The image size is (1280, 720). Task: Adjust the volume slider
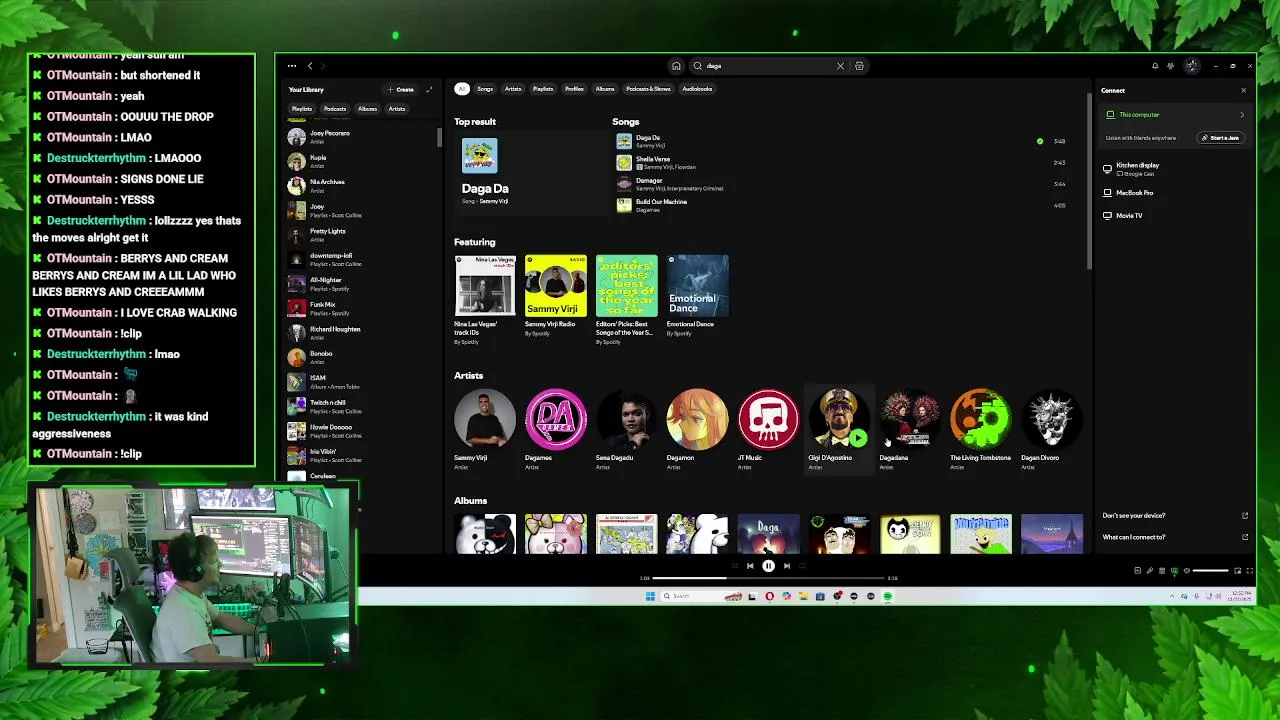(1210, 570)
